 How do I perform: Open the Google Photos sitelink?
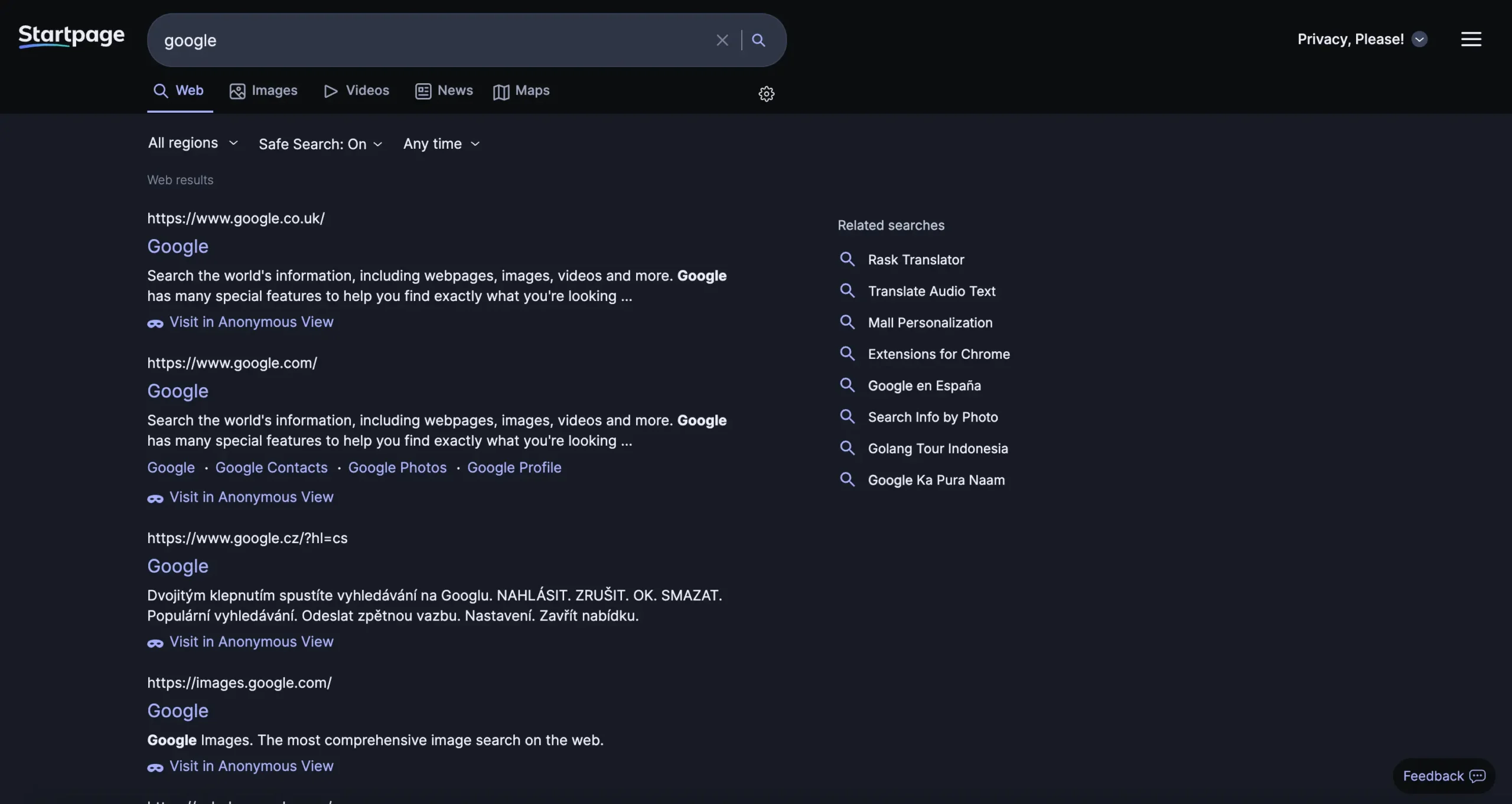397,468
